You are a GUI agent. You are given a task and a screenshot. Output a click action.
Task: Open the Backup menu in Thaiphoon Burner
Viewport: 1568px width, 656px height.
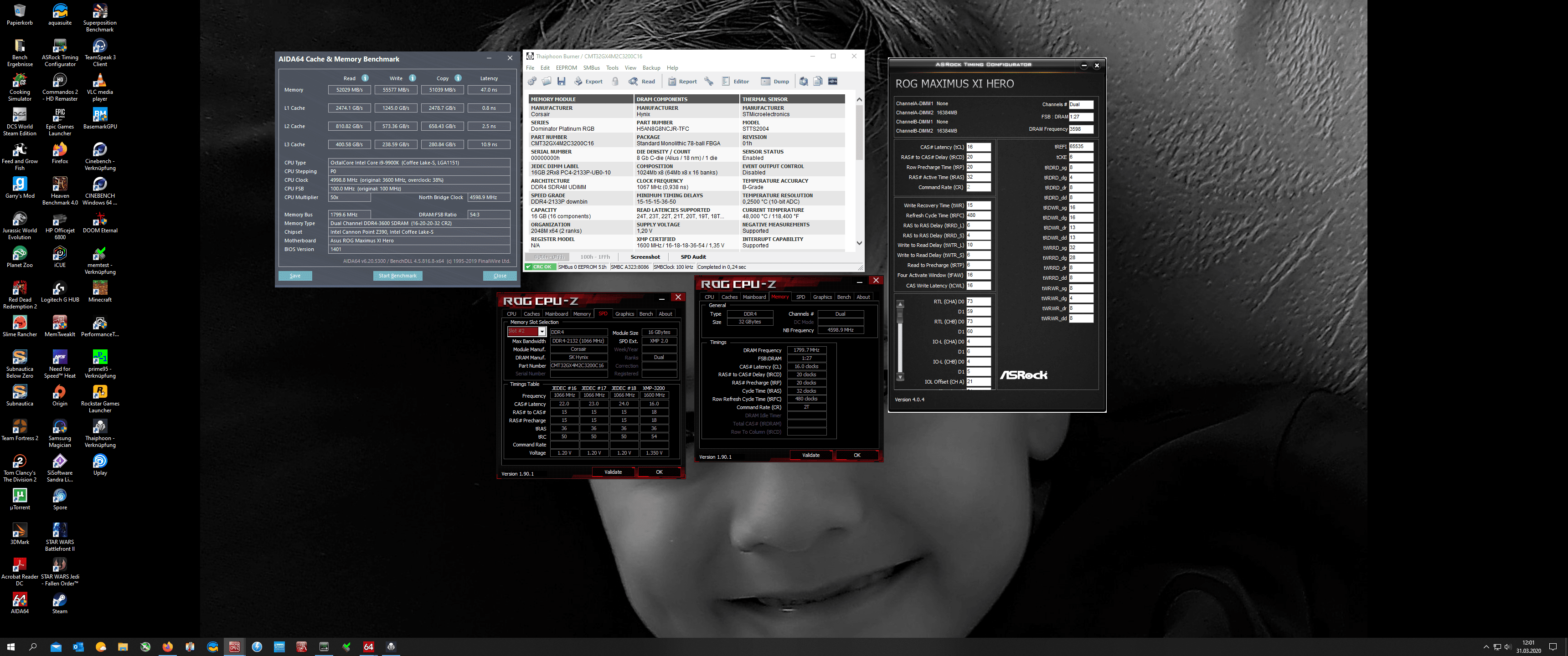point(651,67)
